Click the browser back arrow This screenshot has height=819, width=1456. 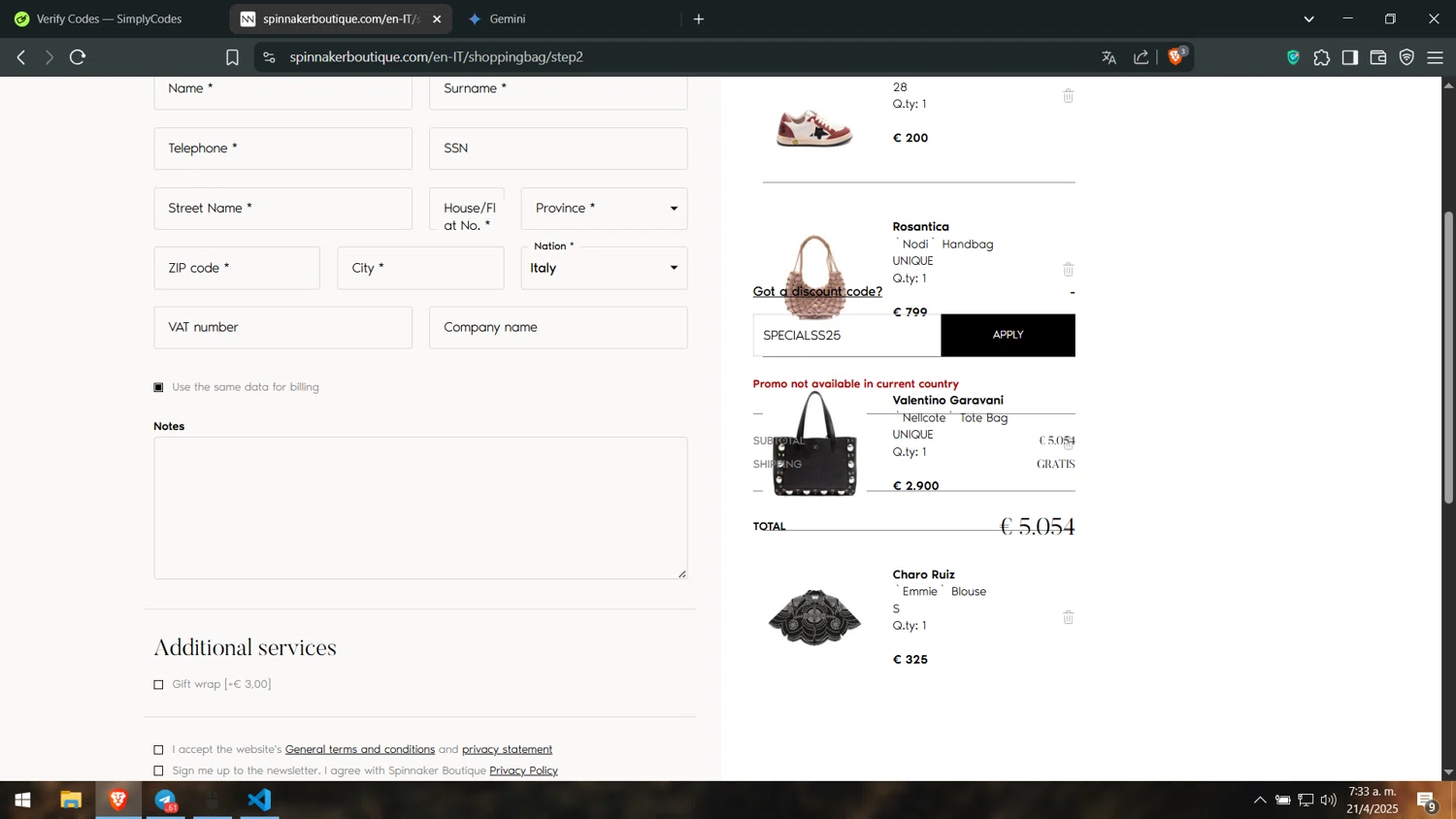(x=20, y=57)
